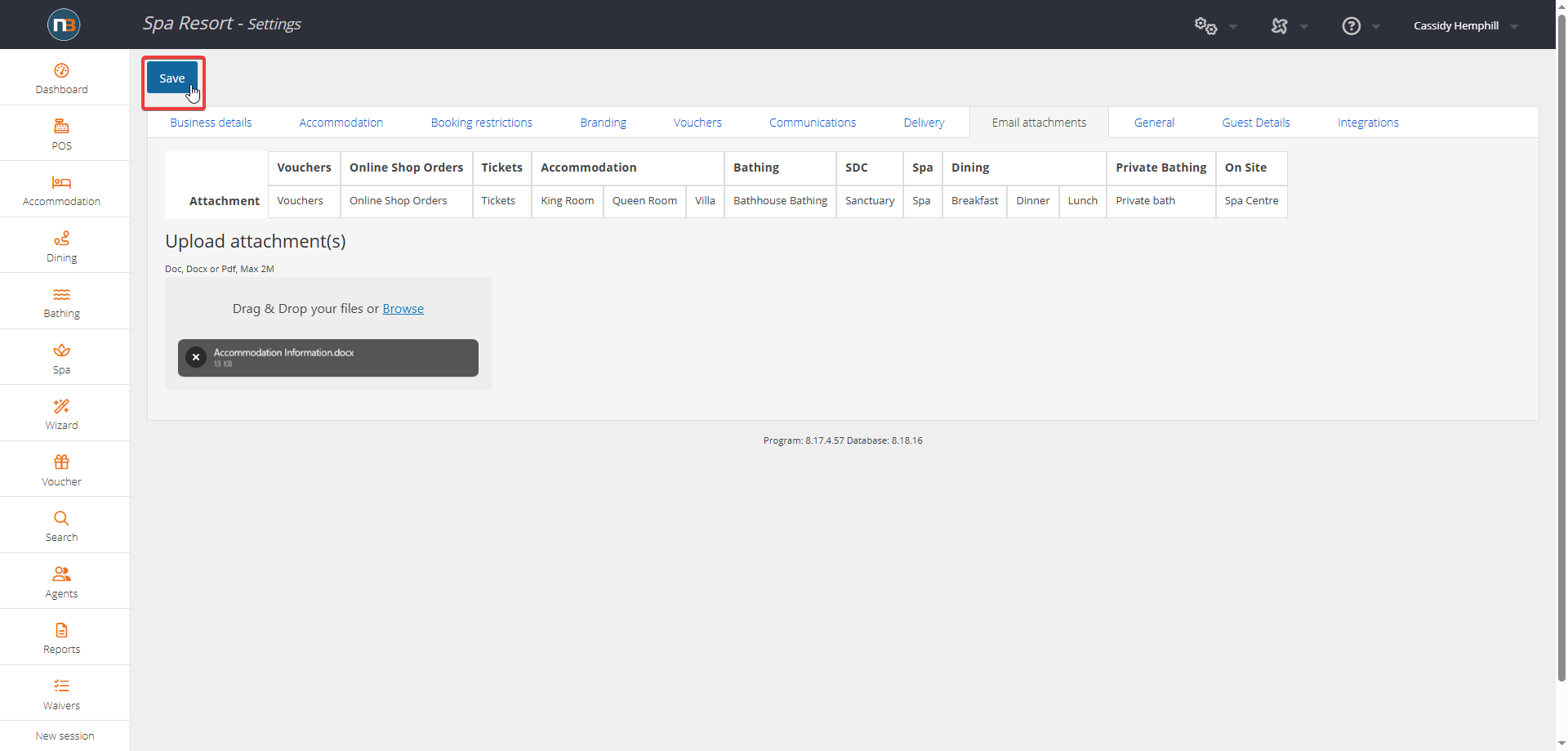Image resolution: width=1568 pixels, height=751 pixels.
Task: Click the King Room table cell
Action: (x=568, y=201)
